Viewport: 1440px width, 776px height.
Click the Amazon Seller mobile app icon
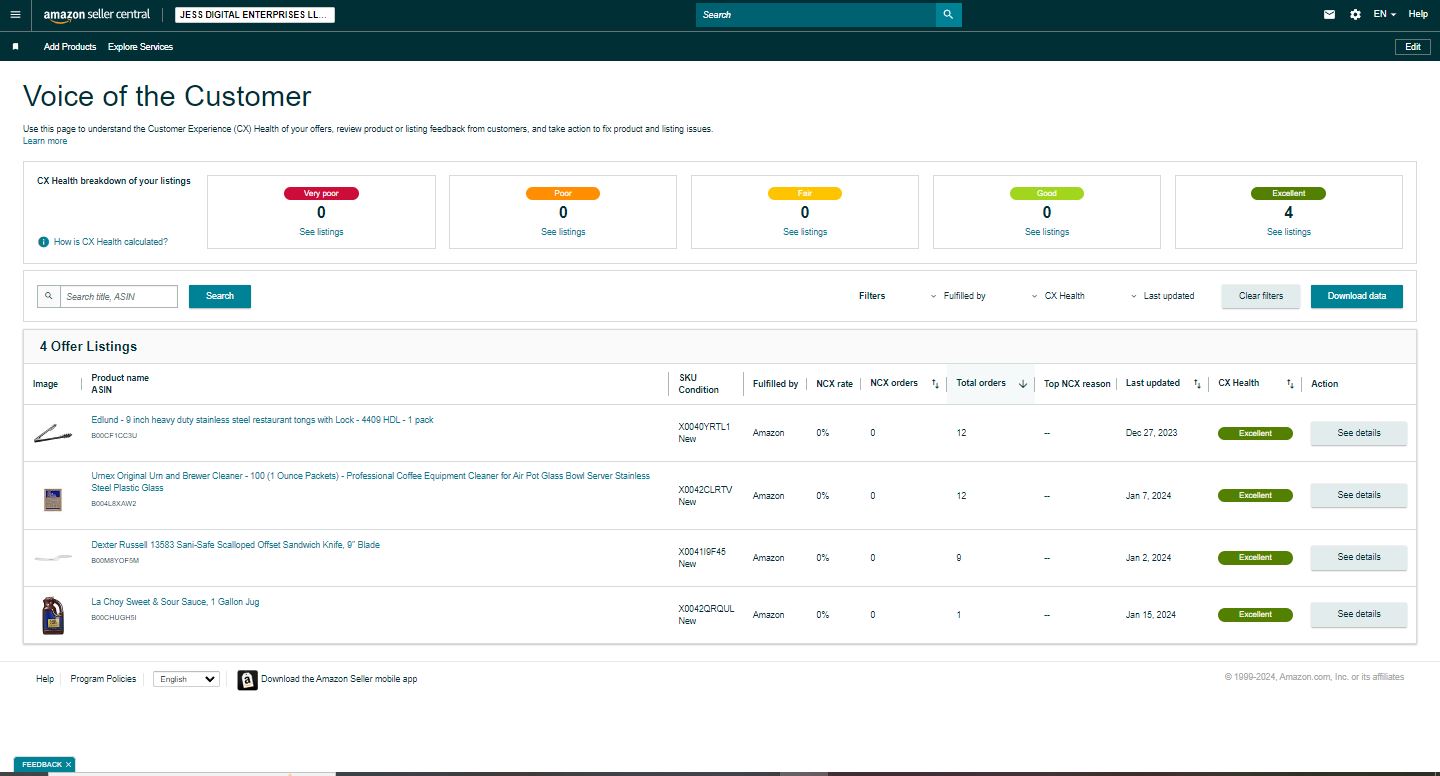click(x=247, y=680)
